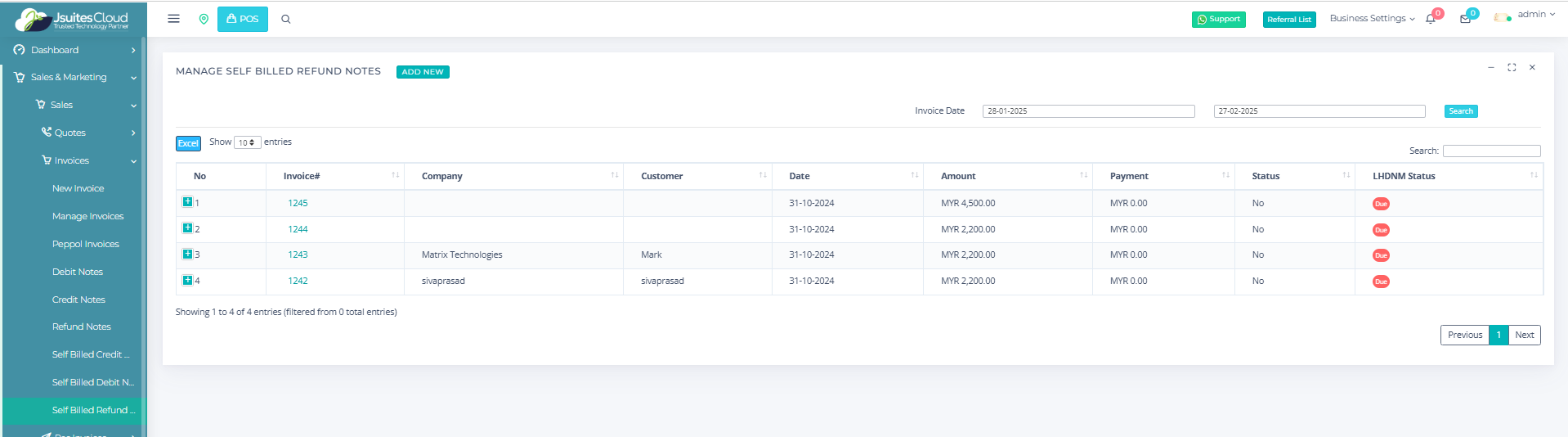Click the WhatsApp Support button
1568x437 pixels.
(x=1218, y=20)
